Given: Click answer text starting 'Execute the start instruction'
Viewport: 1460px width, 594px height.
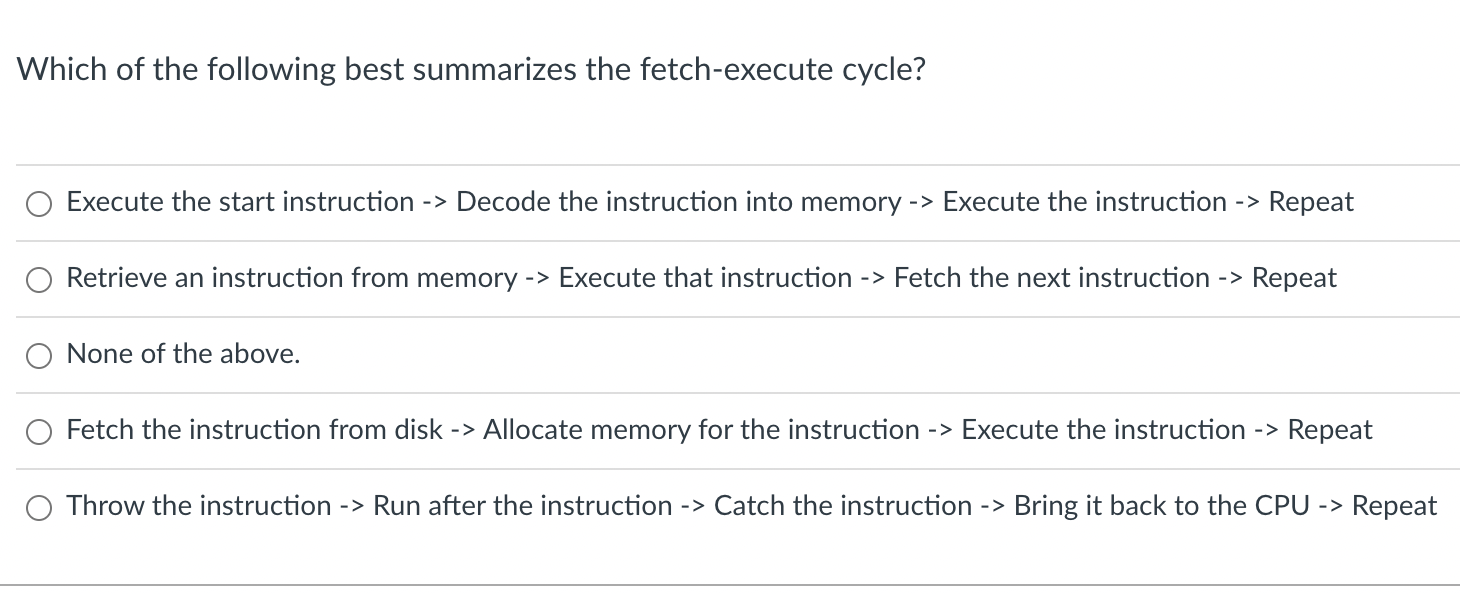Looking at the screenshot, I should [x=710, y=202].
